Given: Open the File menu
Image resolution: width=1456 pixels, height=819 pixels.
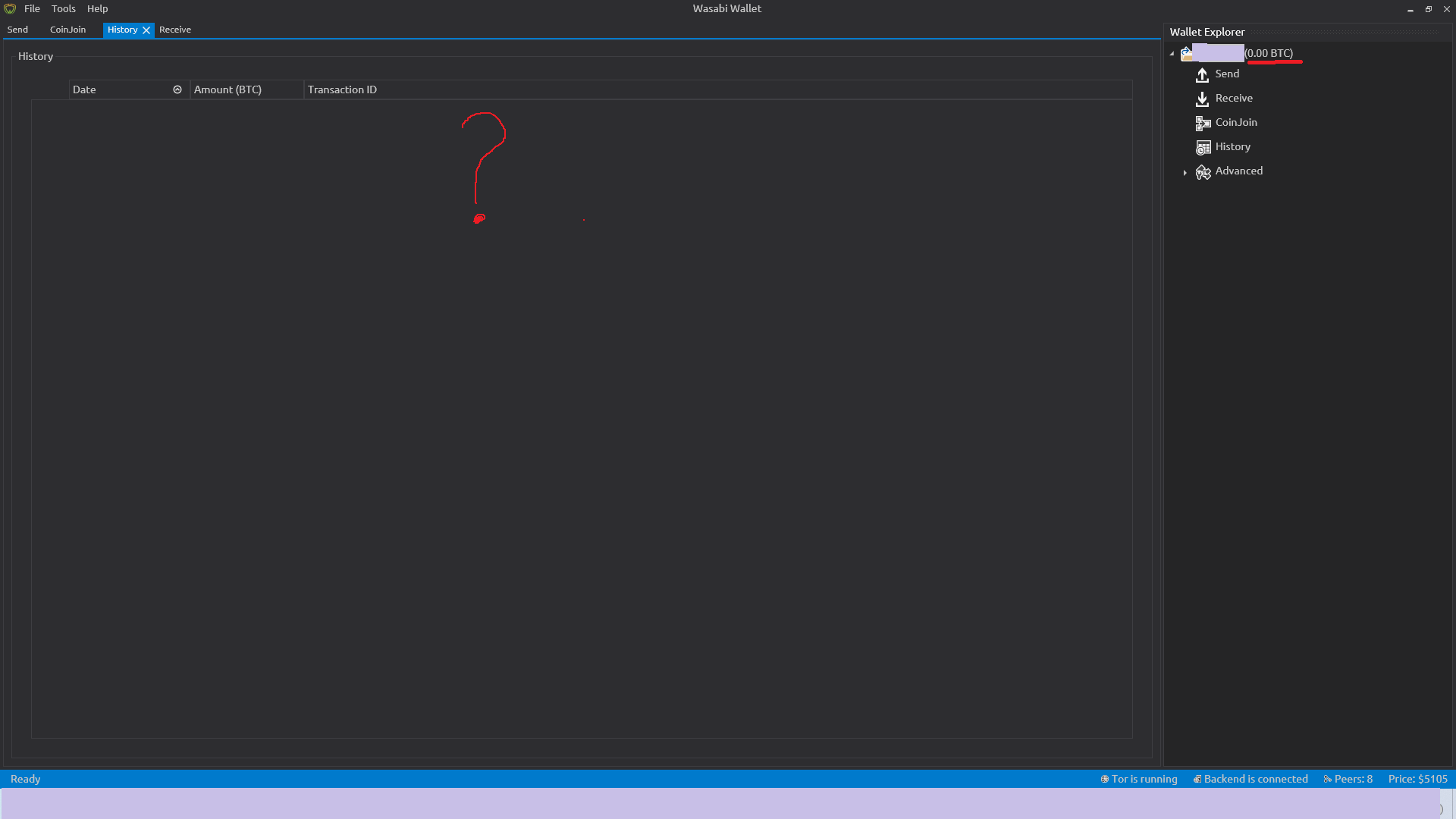Looking at the screenshot, I should (32, 9).
